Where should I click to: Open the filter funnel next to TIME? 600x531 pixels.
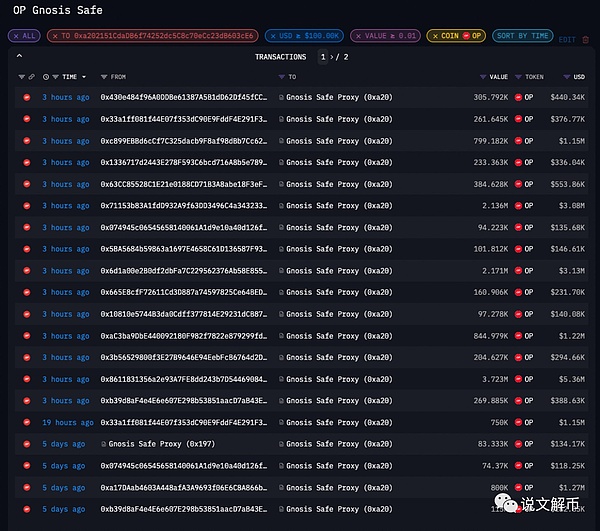click(x=55, y=77)
